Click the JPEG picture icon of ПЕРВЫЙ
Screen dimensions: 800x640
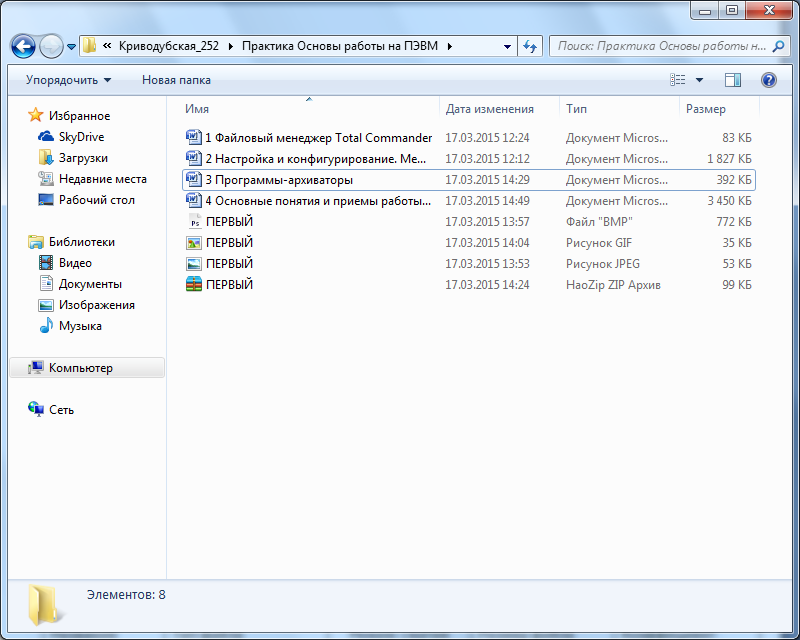point(194,264)
